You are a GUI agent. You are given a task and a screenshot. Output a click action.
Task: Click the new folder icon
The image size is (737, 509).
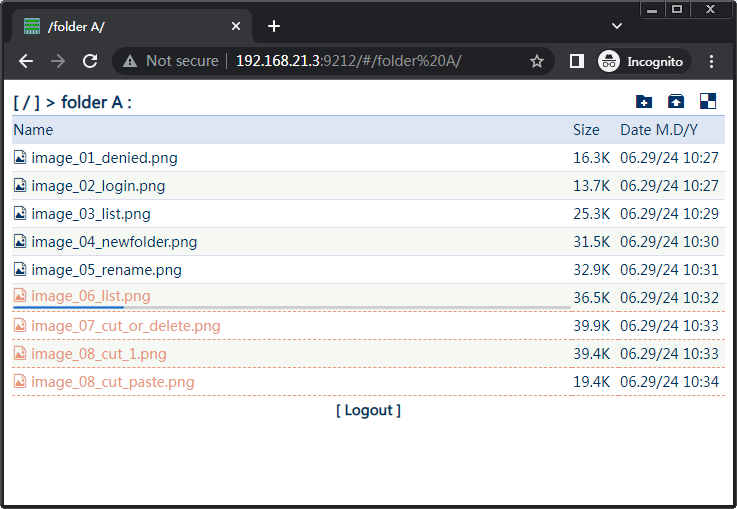click(644, 101)
